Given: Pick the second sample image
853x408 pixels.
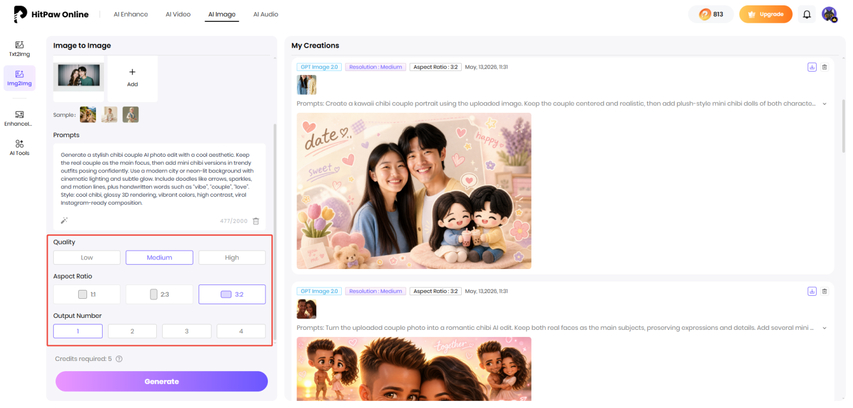Looking at the screenshot, I should point(109,114).
